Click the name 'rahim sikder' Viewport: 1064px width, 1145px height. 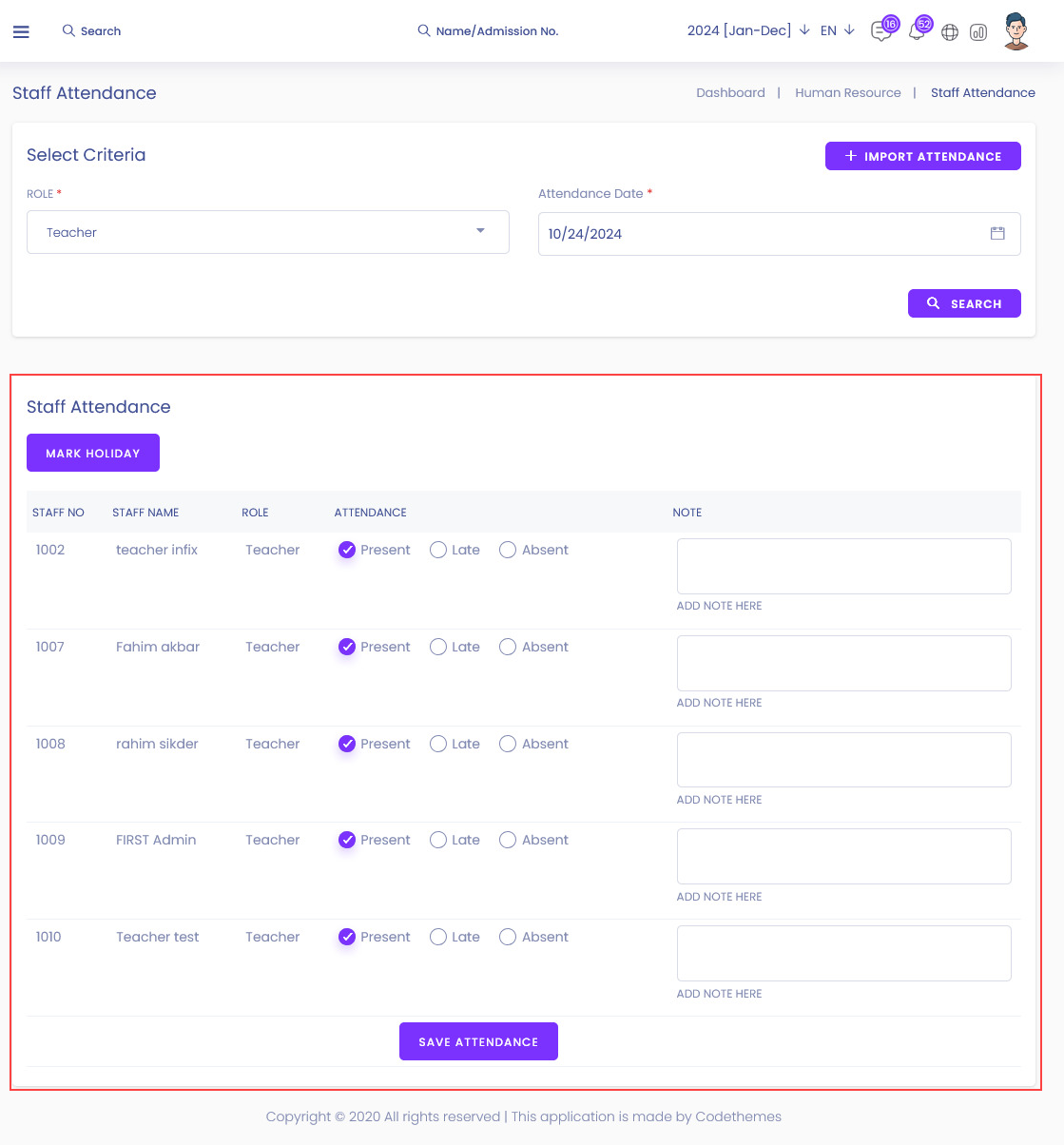point(157,744)
